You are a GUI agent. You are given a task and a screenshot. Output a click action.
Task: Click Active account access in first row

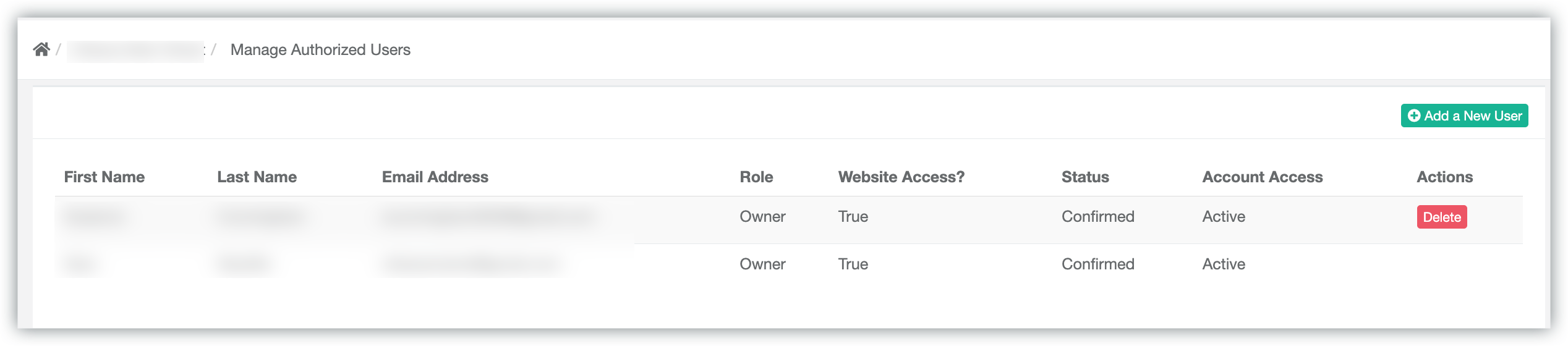click(1223, 216)
